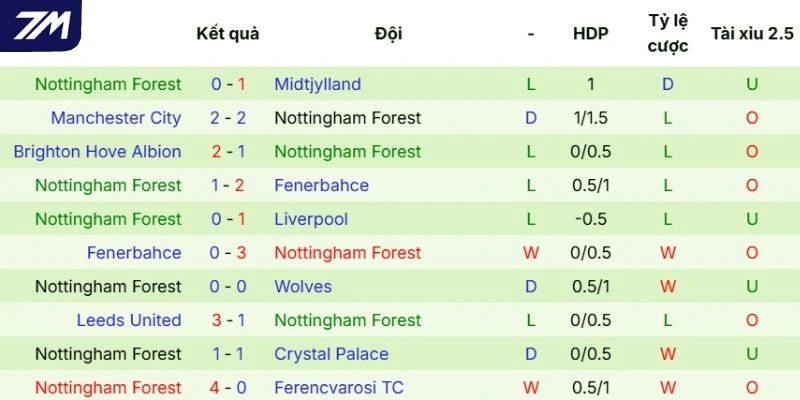Click the Liverpool team link
800x400 pixels.
coord(311,219)
